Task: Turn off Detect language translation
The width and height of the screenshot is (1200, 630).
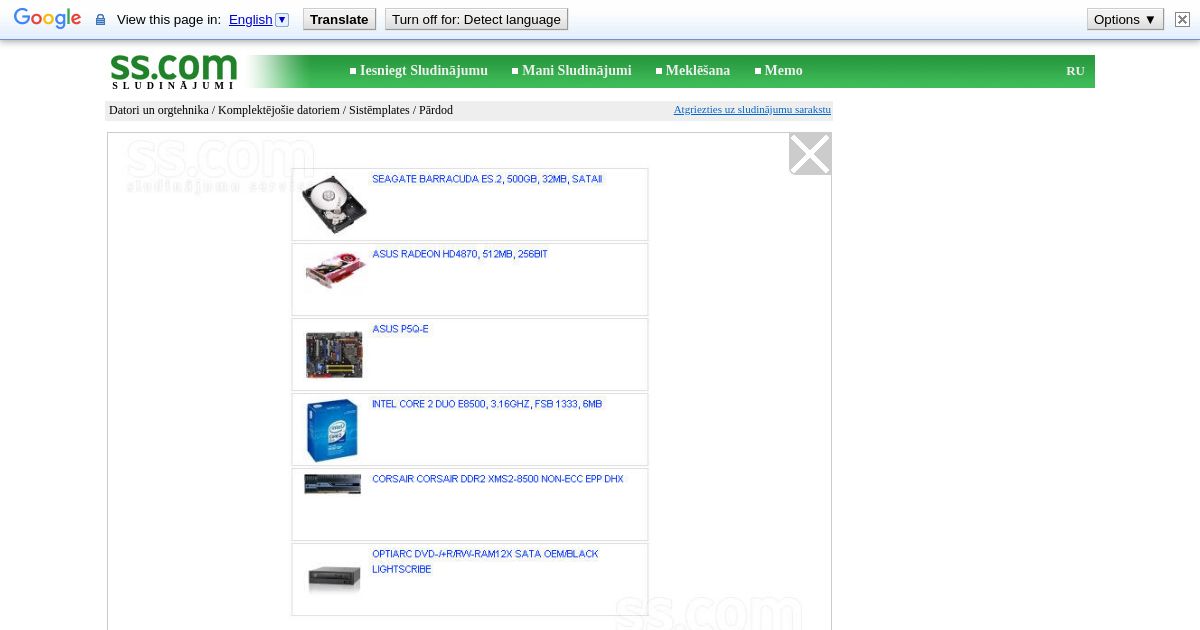Action: 476,19
